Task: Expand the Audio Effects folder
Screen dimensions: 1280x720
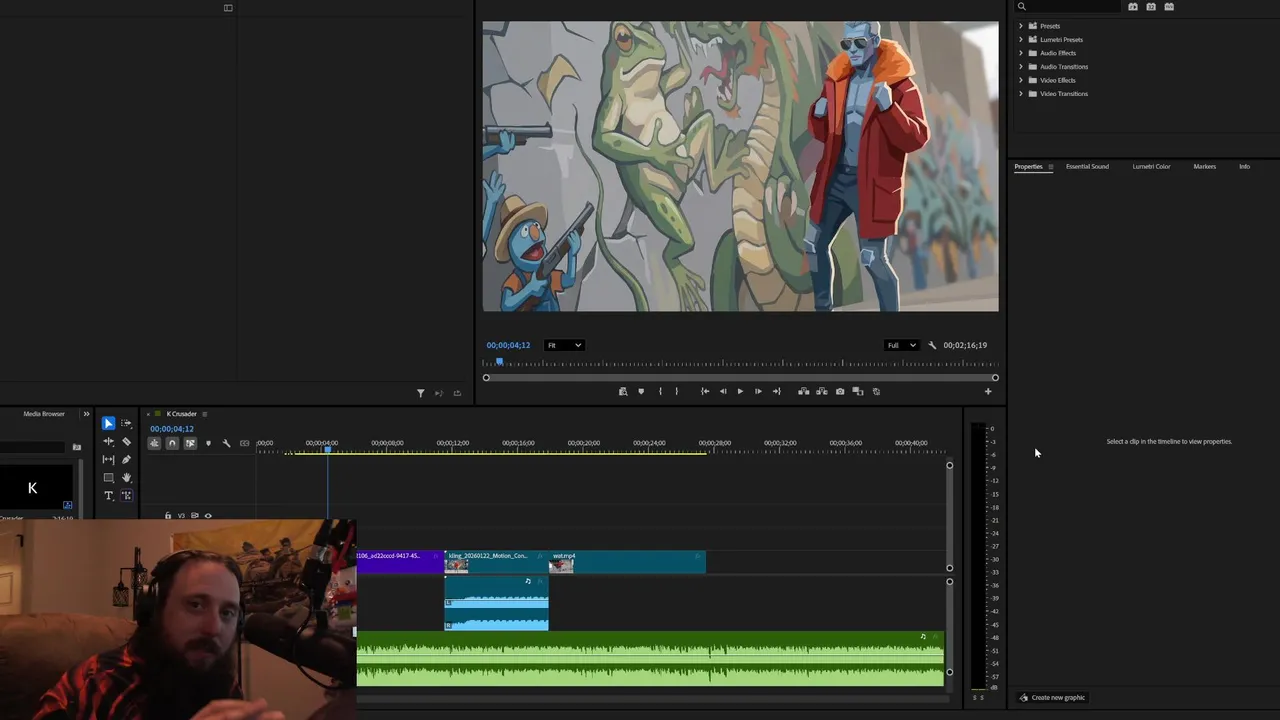Action: pos(1021,53)
